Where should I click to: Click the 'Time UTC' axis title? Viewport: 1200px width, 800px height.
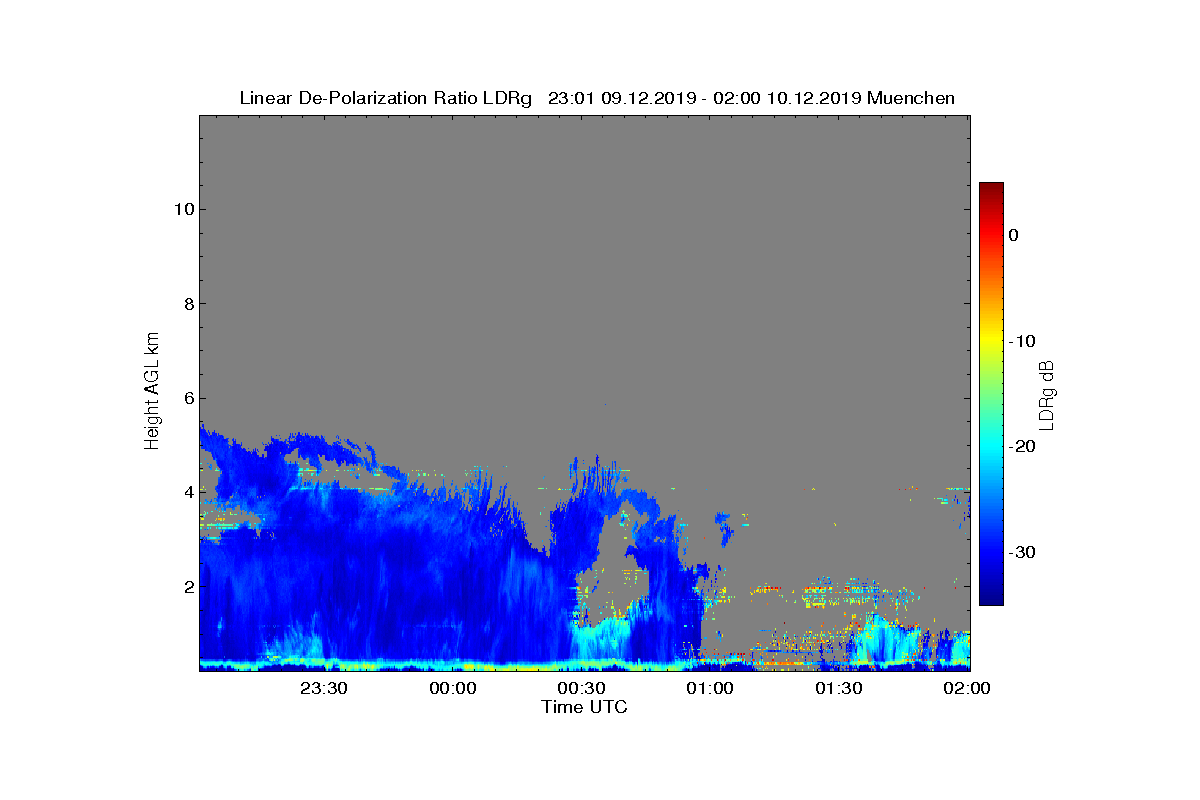coord(585,707)
